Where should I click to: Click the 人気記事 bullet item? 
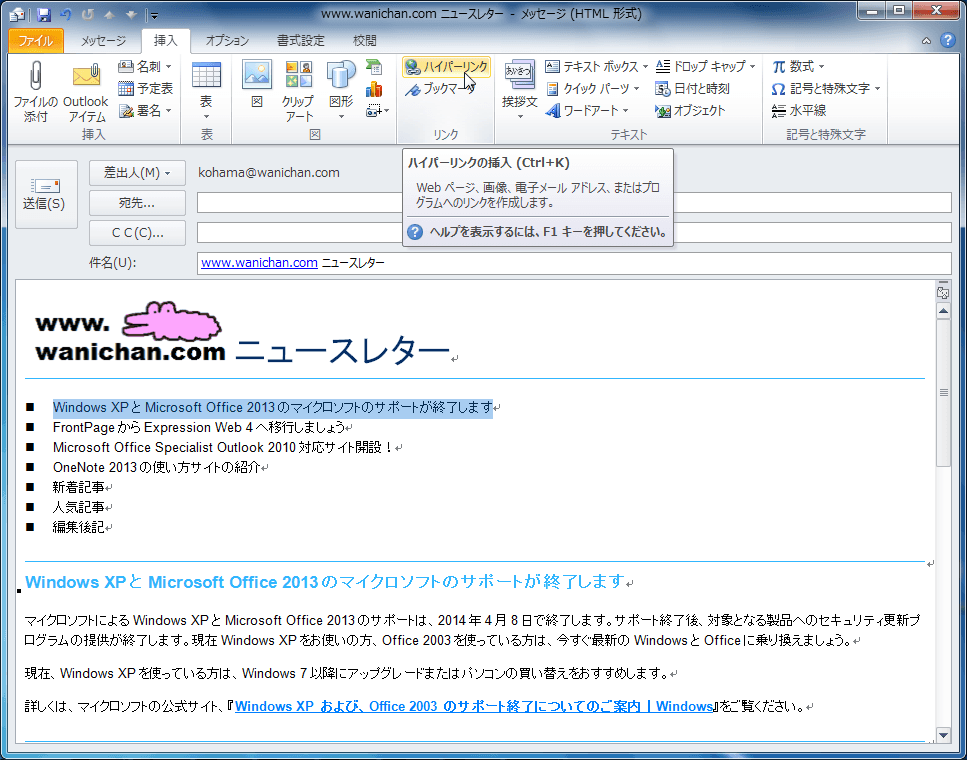pyautogui.click(x=78, y=507)
